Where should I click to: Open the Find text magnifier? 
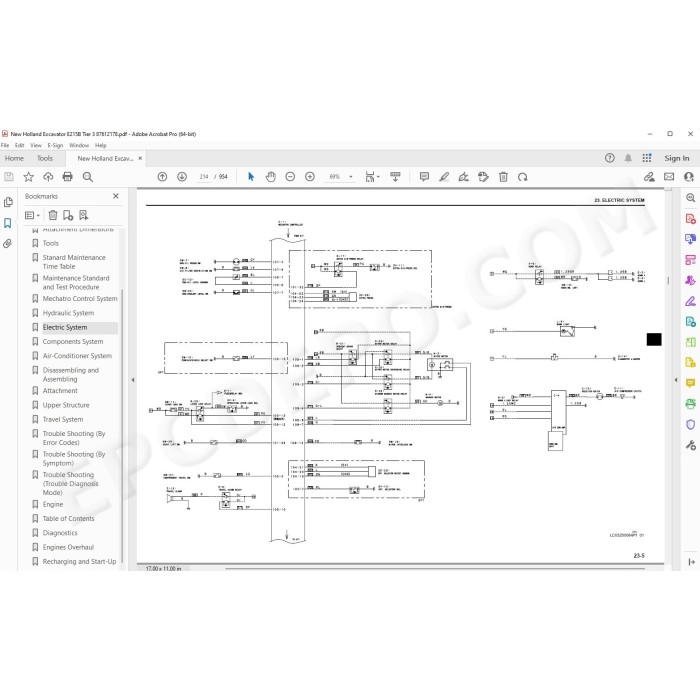click(x=88, y=177)
